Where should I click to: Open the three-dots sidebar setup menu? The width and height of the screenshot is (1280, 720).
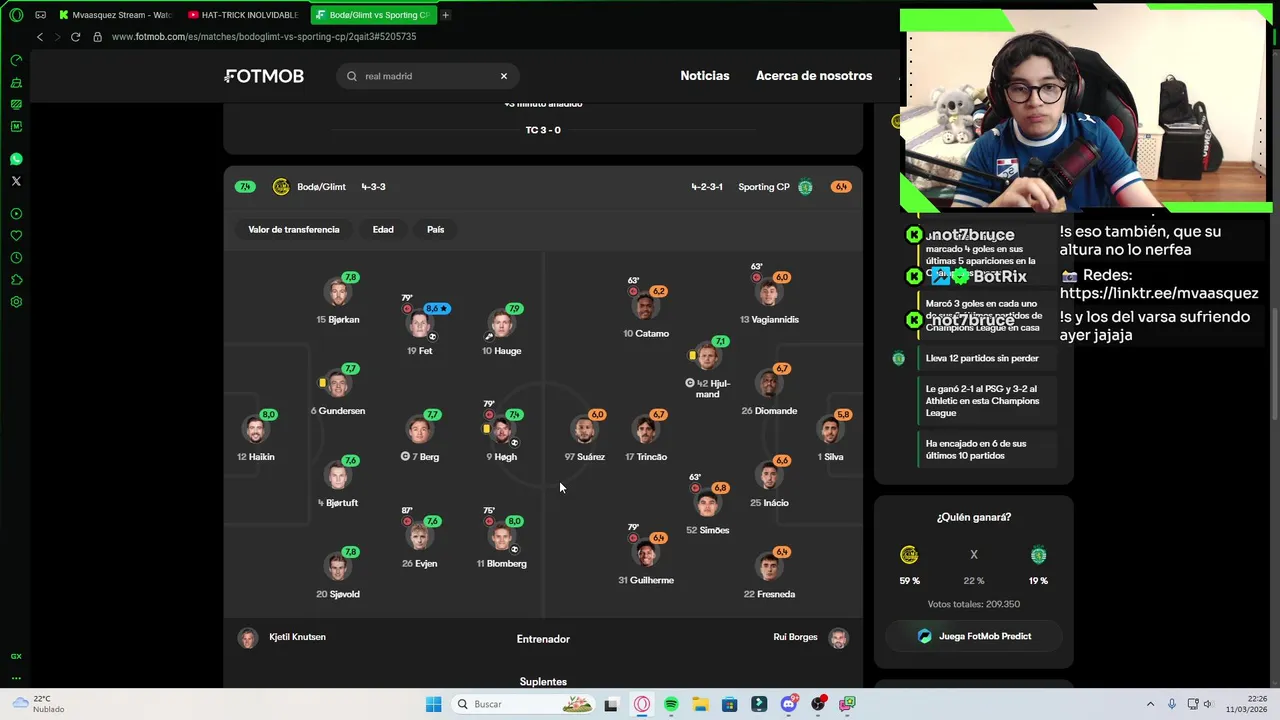(16, 678)
